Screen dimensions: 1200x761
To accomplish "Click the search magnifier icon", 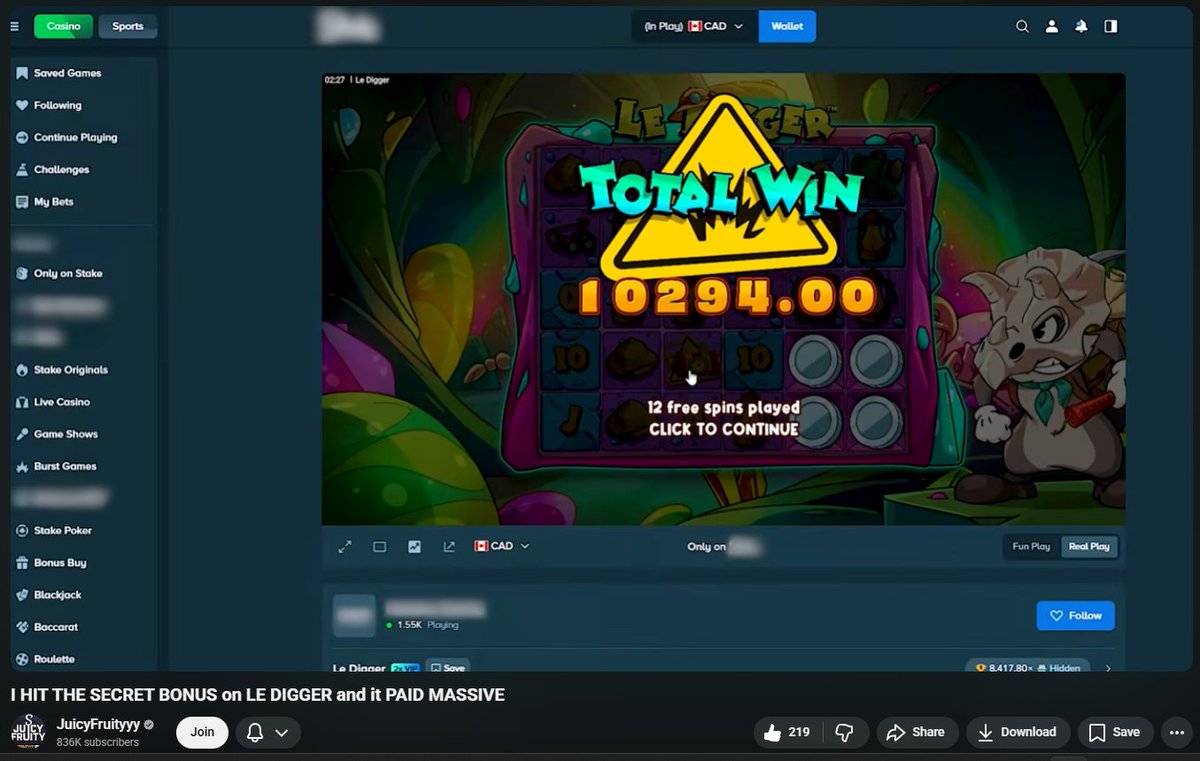I will [1022, 27].
